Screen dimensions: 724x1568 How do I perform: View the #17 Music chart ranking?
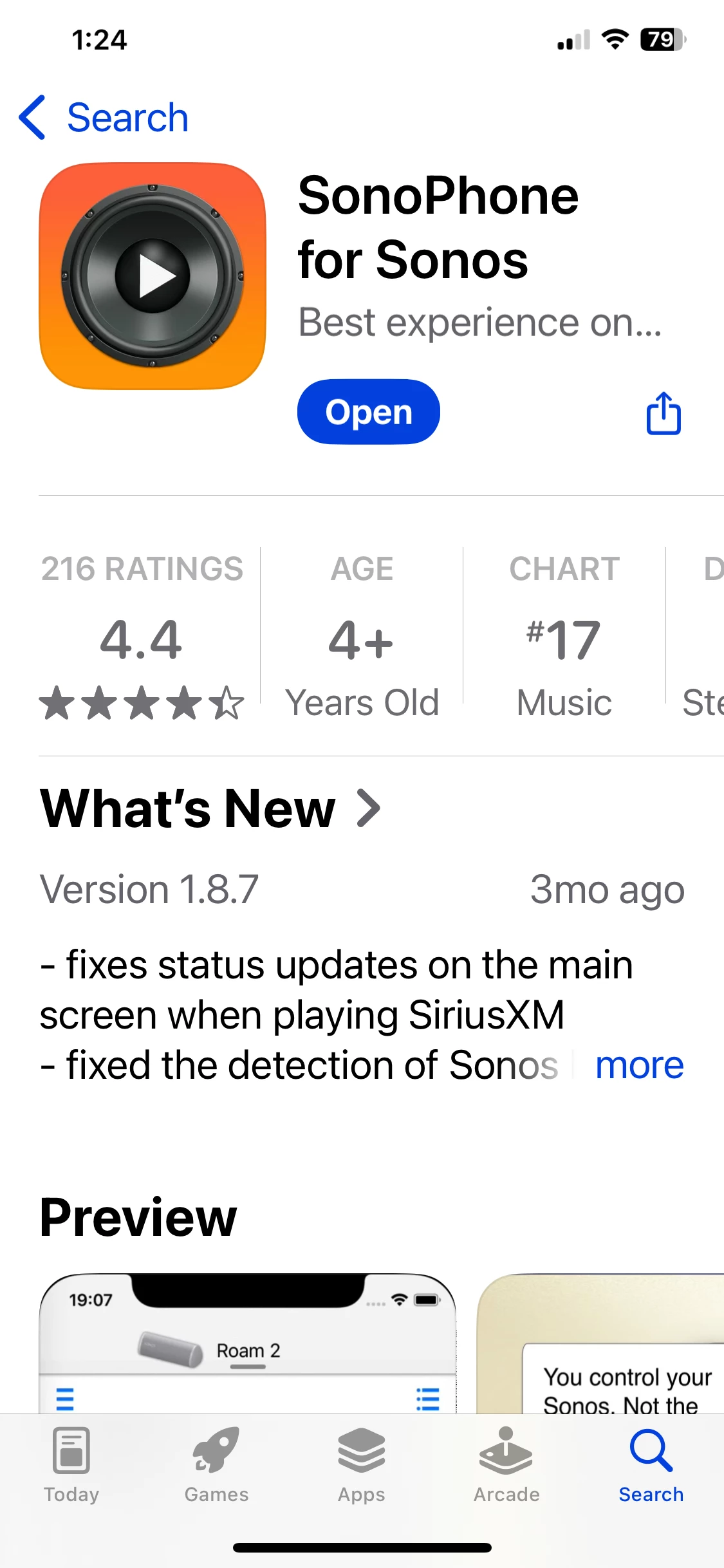pyautogui.click(x=564, y=636)
